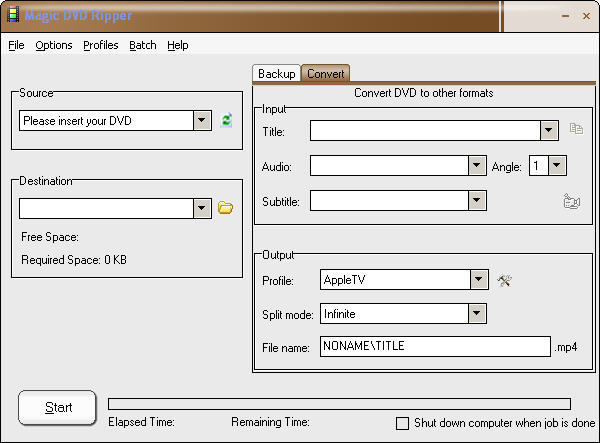The height and width of the screenshot is (443, 600).
Task: Open the Split mode dropdown
Action: coord(477,314)
